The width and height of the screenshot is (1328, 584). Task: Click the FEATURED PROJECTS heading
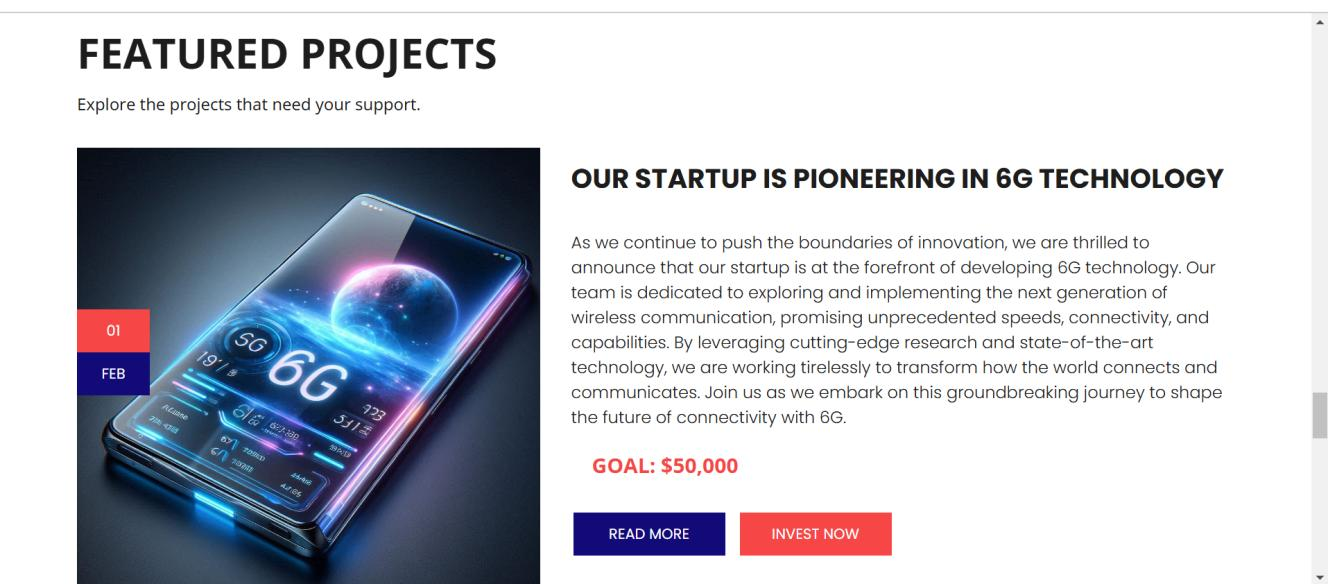click(x=287, y=54)
